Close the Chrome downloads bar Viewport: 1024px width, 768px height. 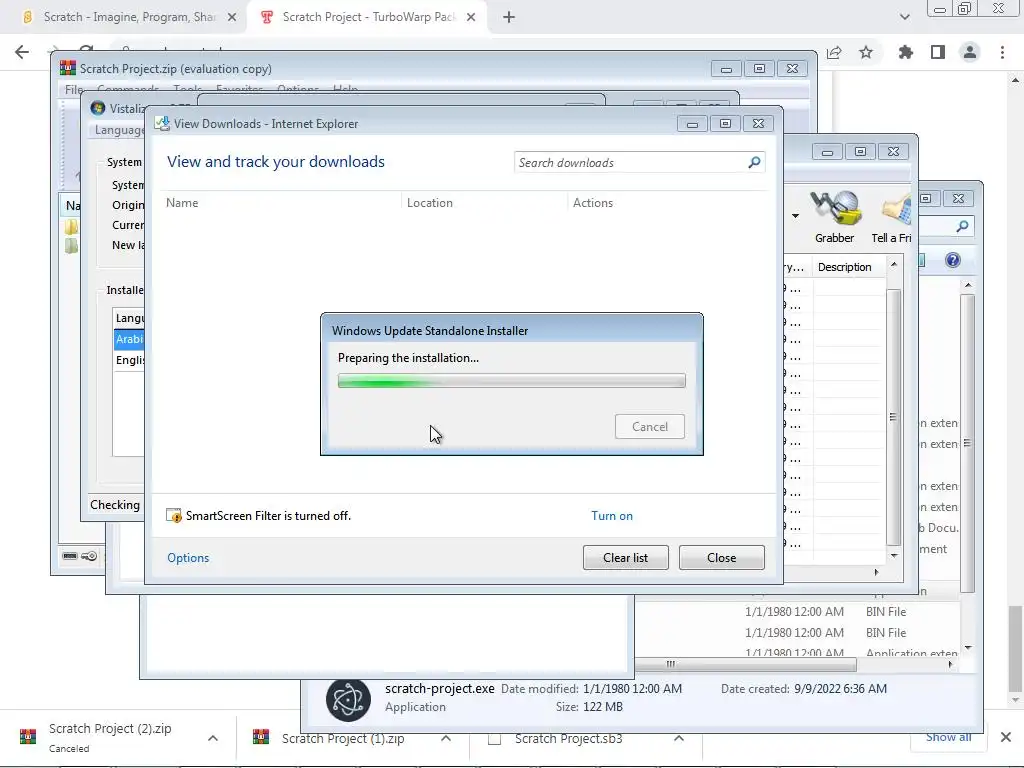point(1006,737)
